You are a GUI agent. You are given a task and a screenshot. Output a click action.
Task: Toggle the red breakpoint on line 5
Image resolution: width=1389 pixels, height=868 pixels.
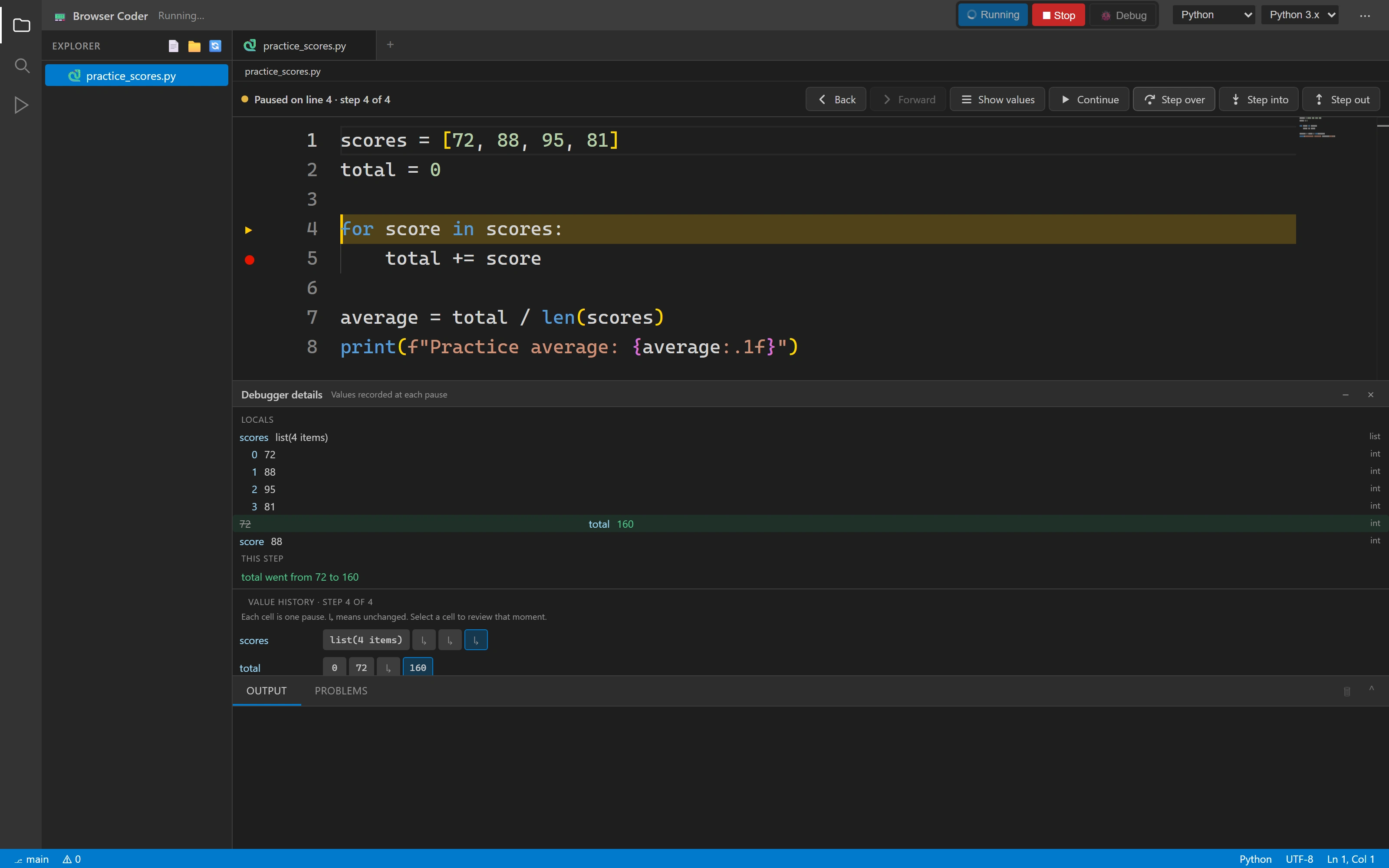pos(249,260)
